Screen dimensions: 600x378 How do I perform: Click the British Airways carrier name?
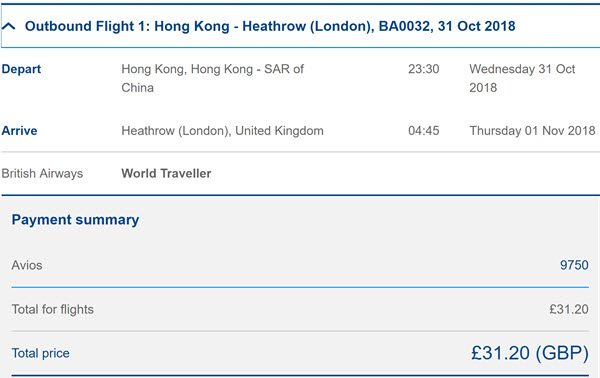[42, 174]
